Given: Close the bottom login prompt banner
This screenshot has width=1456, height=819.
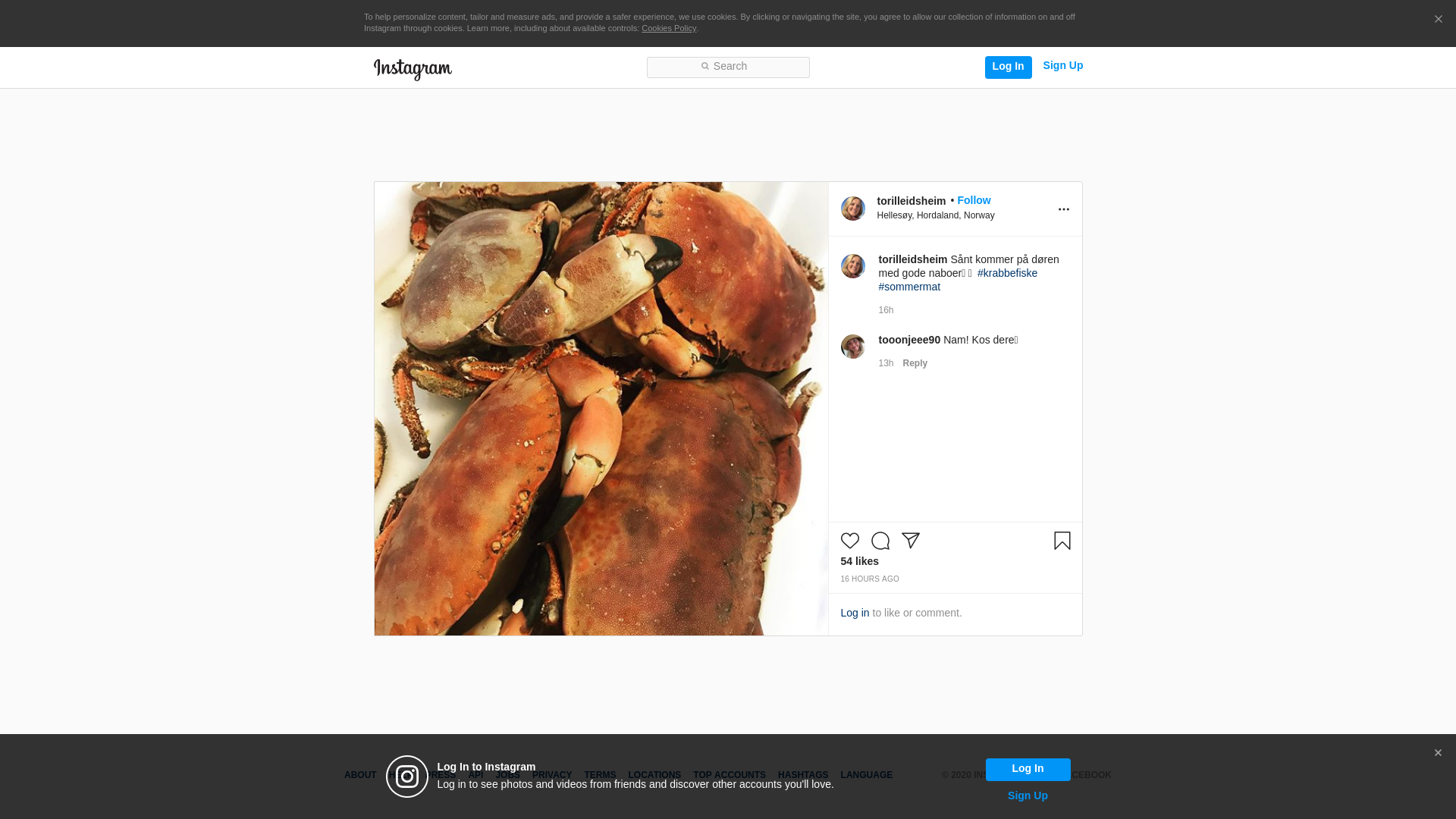Looking at the screenshot, I should click(1437, 753).
